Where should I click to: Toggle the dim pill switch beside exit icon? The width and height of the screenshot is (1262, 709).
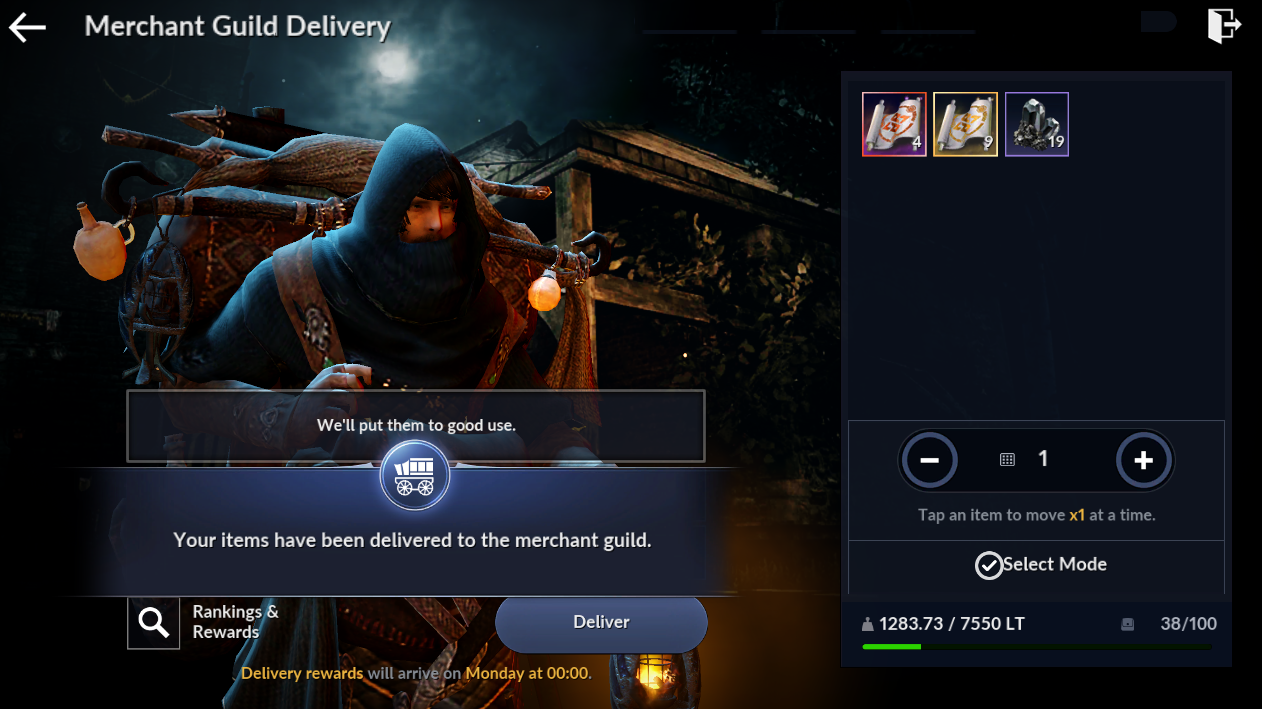click(x=1158, y=21)
